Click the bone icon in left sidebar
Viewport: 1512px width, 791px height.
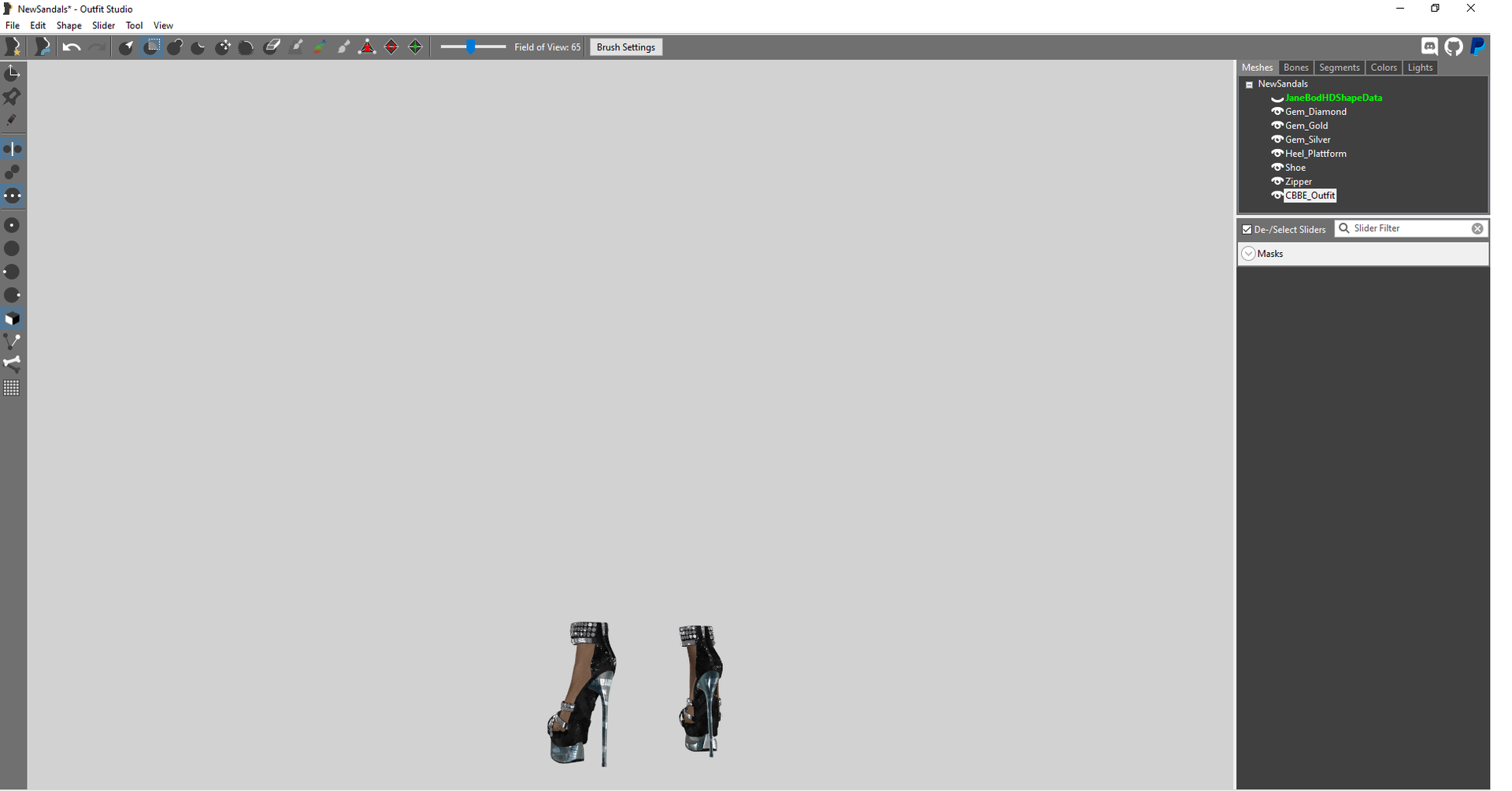coord(13,364)
